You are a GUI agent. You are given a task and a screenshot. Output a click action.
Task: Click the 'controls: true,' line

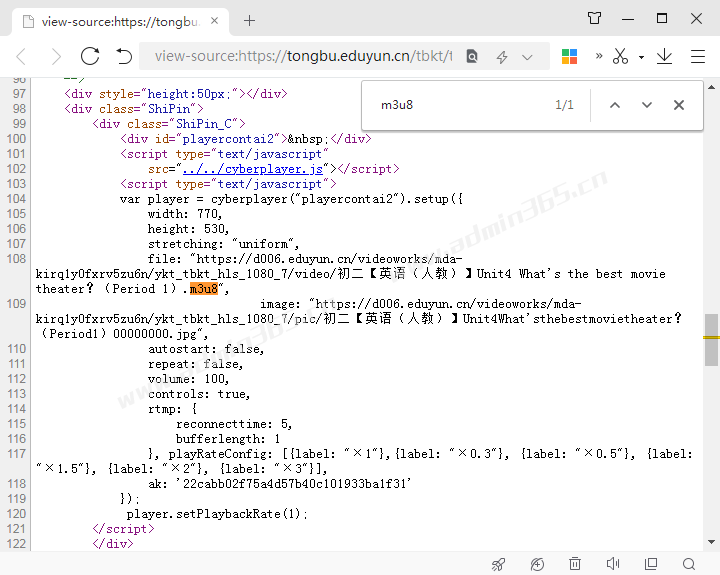[199, 394]
